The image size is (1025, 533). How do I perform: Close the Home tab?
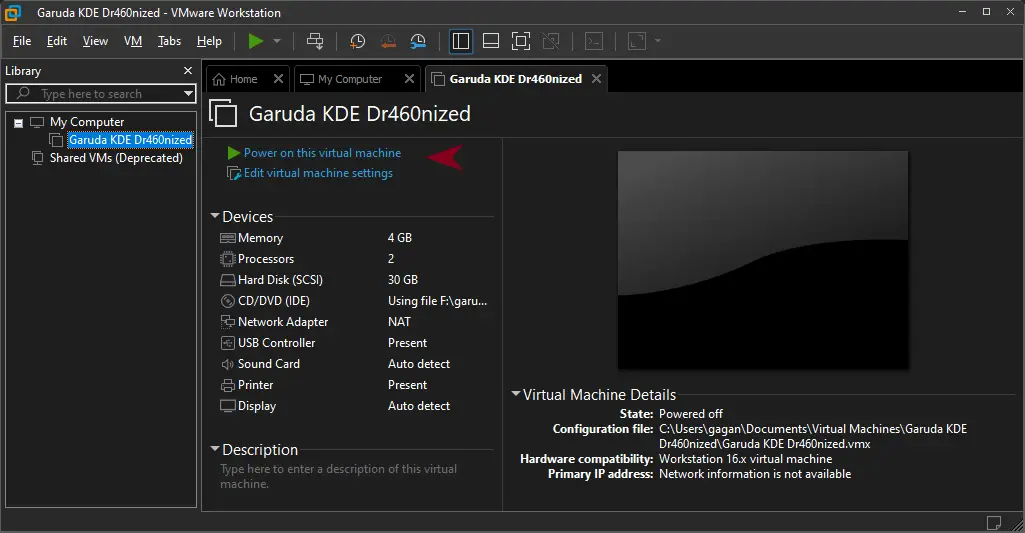pos(278,78)
